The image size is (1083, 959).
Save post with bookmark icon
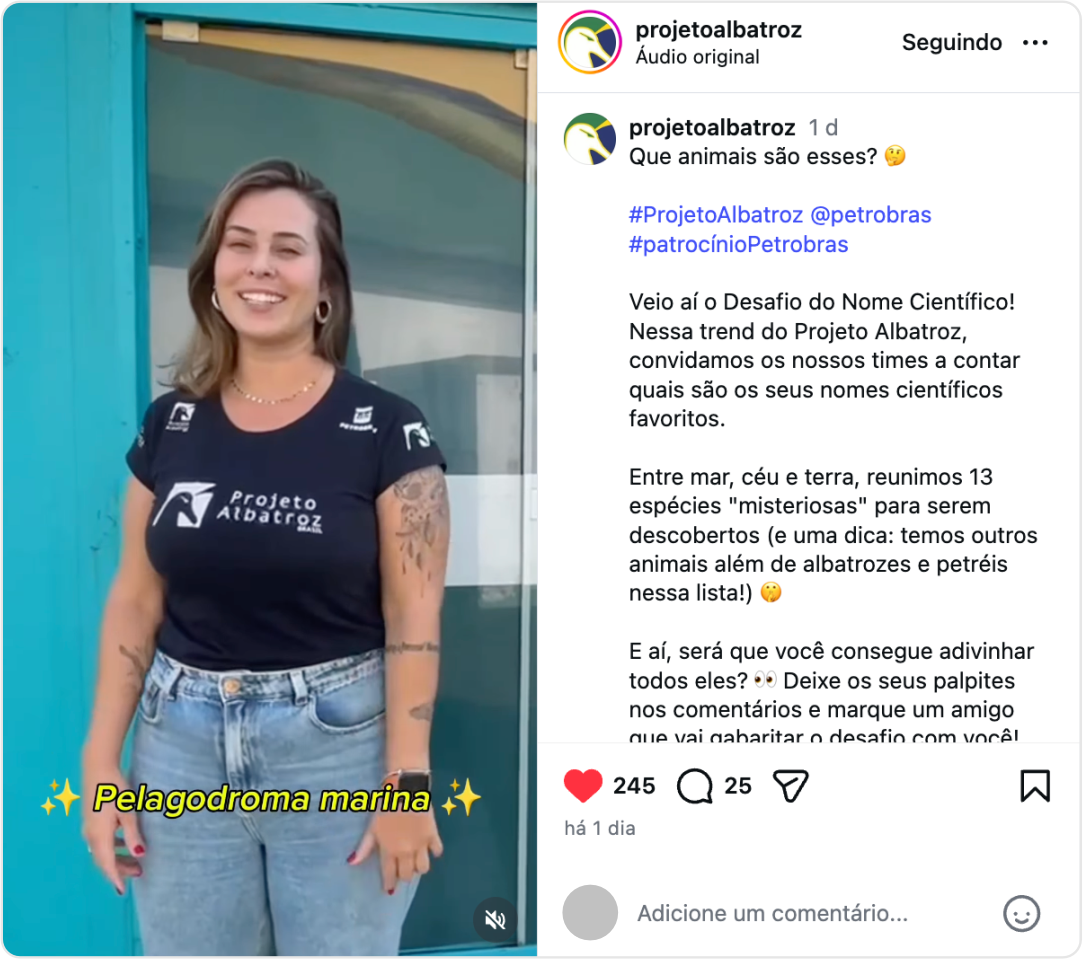point(1035,786)
